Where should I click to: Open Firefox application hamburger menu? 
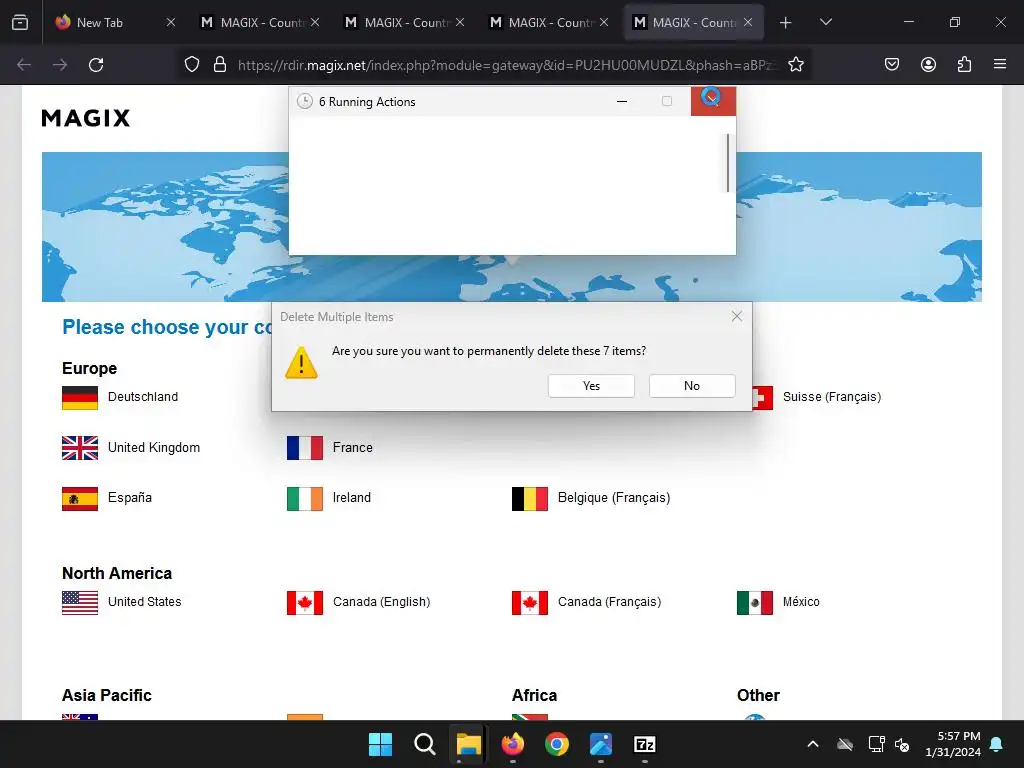(999, 65)
